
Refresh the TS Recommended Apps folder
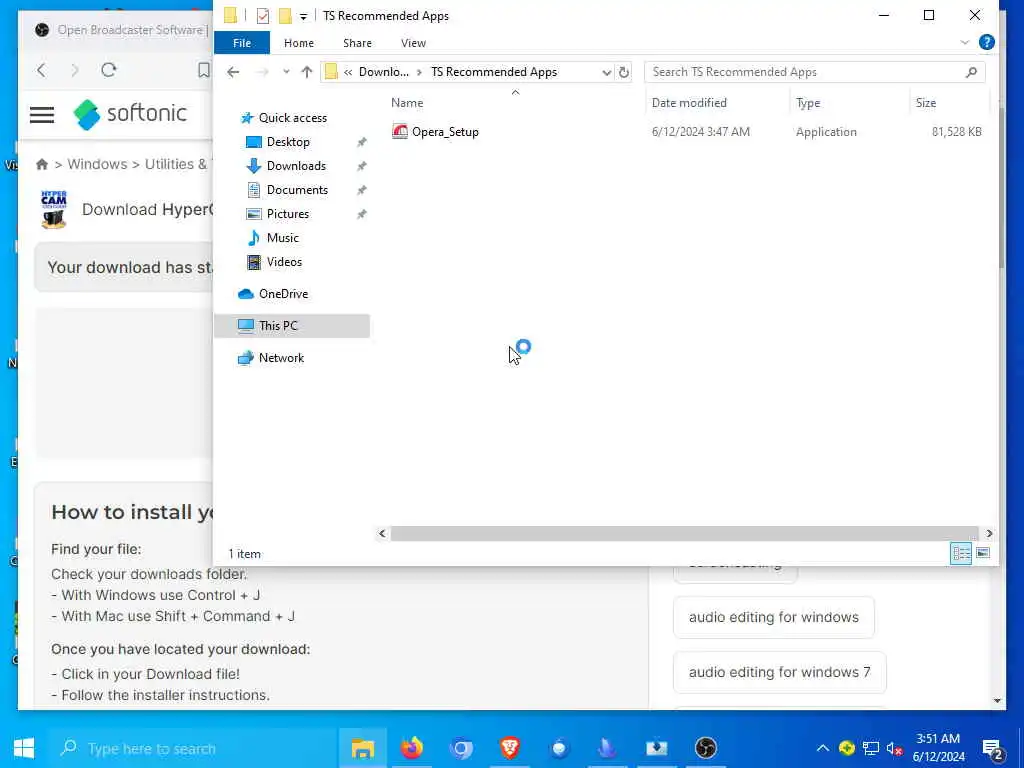(624, 72)
